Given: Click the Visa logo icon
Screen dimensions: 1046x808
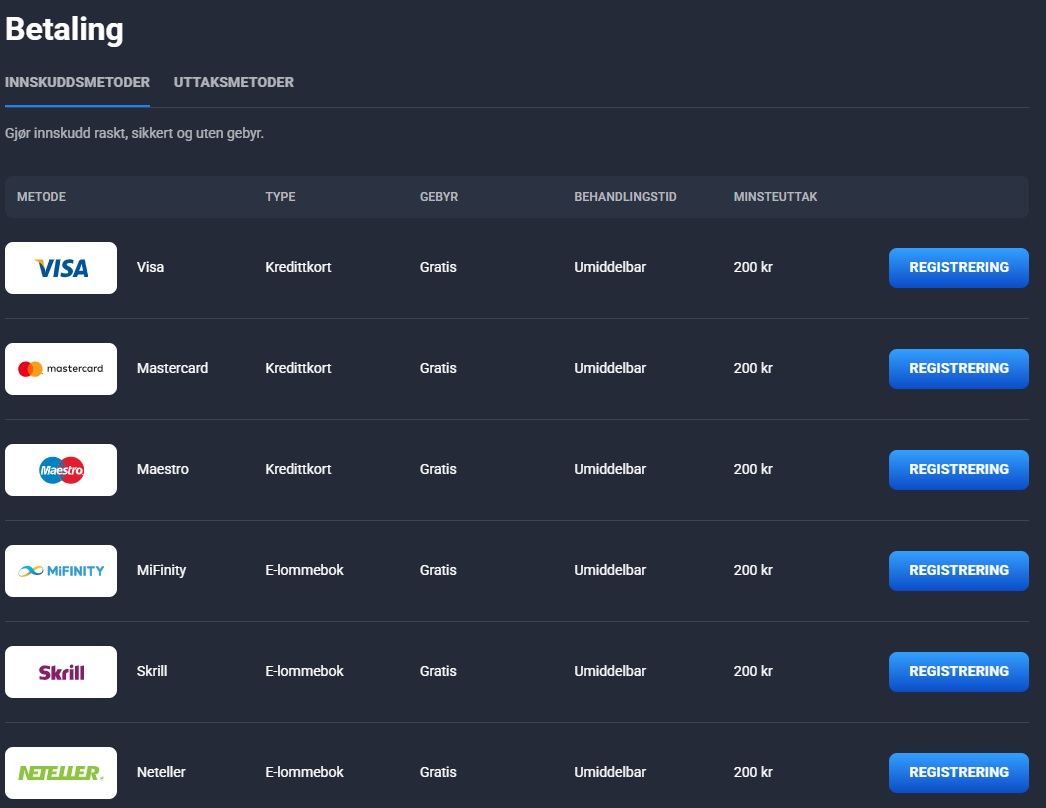Looking at the screenshot, I should click(x=61, y=268).
